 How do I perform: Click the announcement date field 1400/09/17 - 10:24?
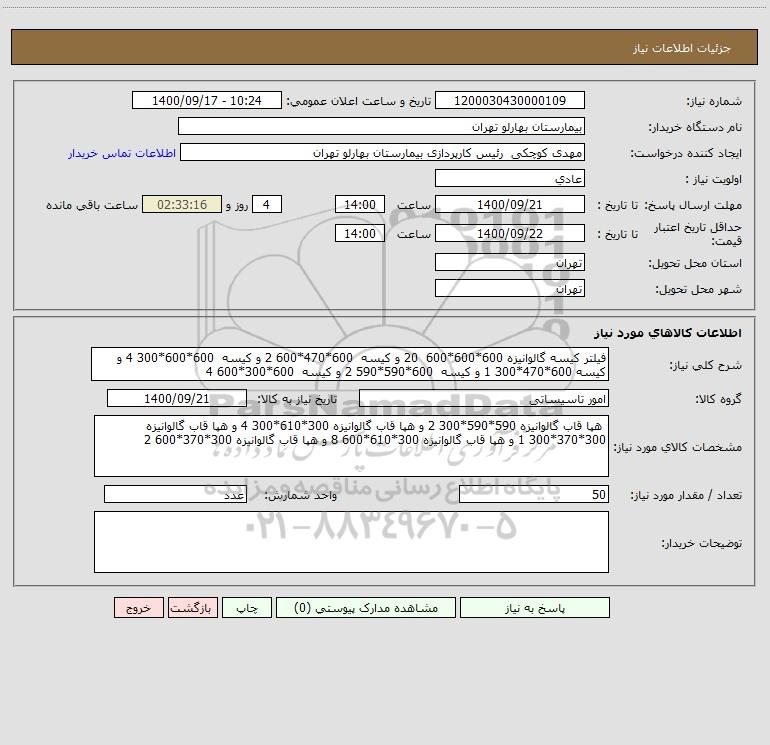pos(207,100)
